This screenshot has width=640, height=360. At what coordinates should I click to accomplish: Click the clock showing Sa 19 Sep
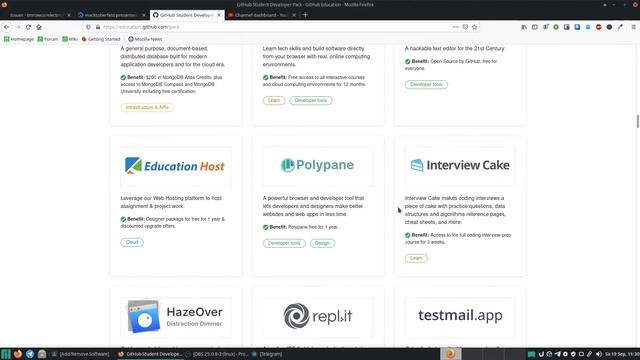click(x=622, y=354)
